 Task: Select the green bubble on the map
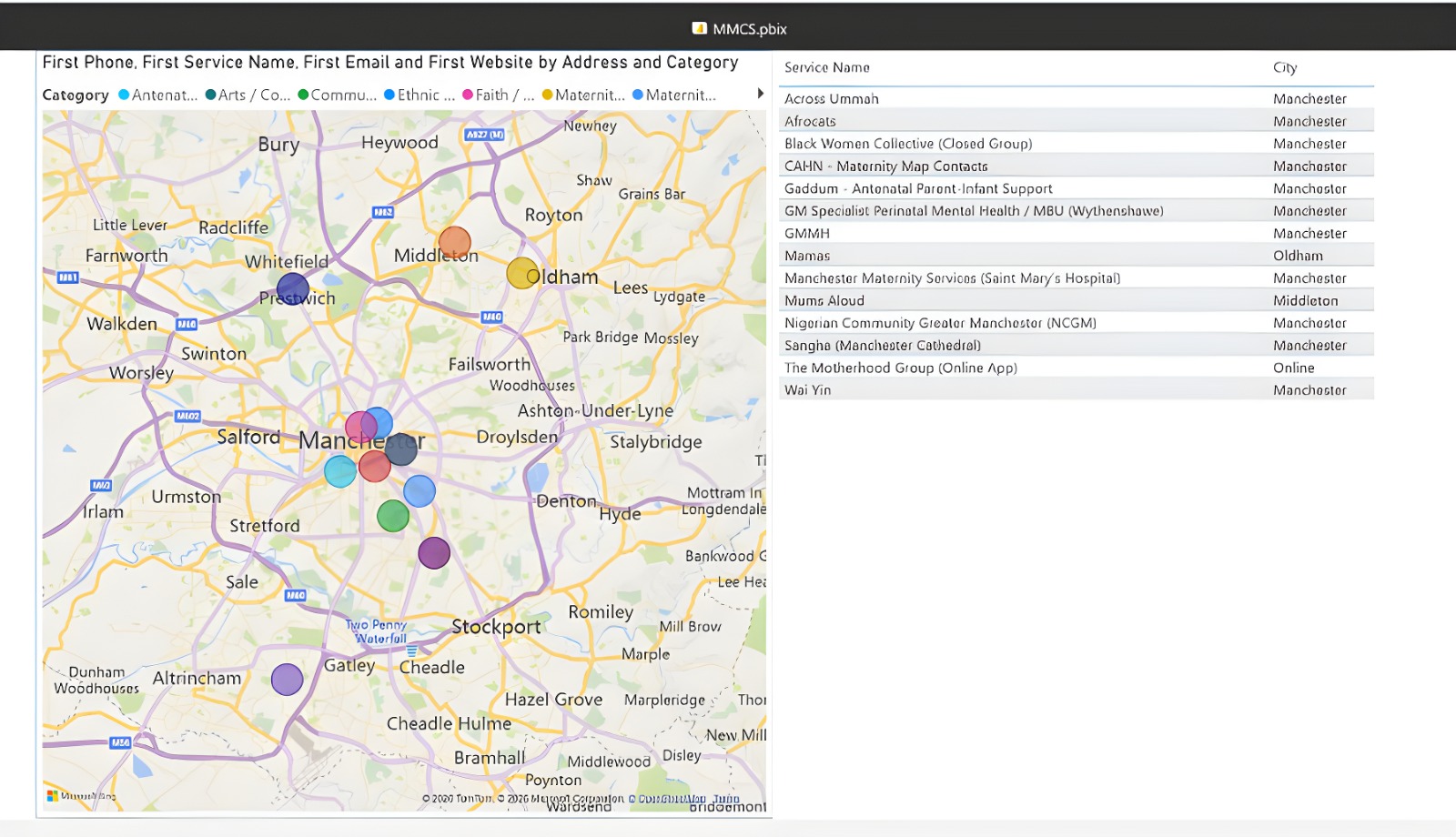393,516
